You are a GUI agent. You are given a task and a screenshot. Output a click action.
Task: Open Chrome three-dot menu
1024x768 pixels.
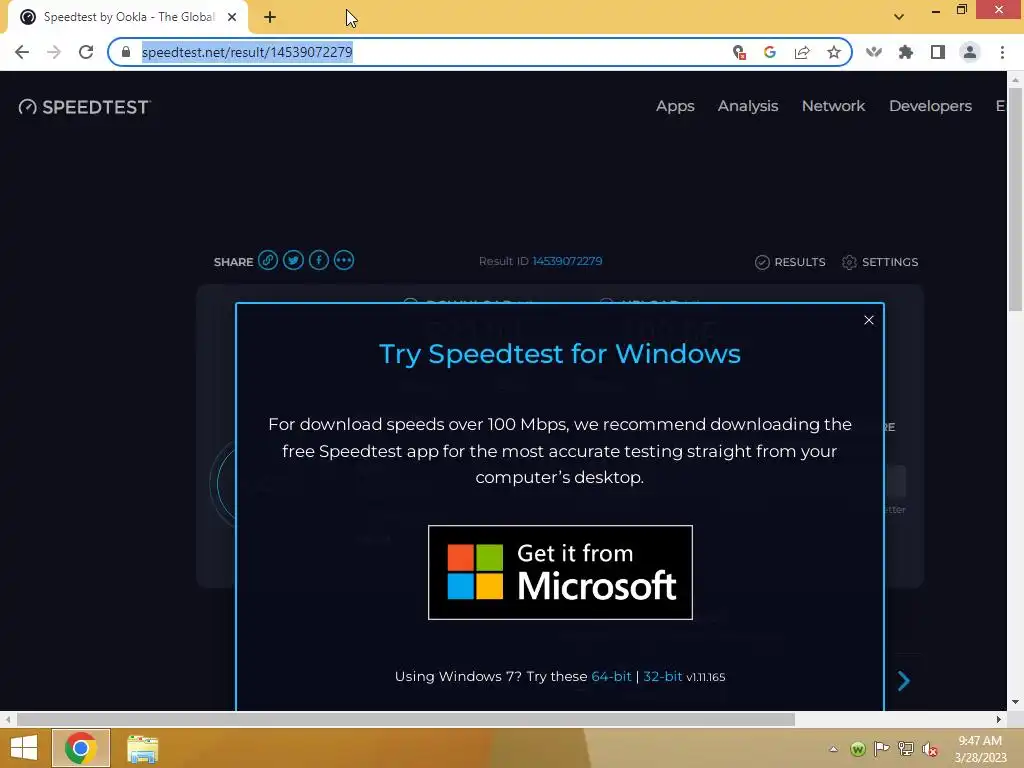pyautogui.click(x=1002, y=52)
